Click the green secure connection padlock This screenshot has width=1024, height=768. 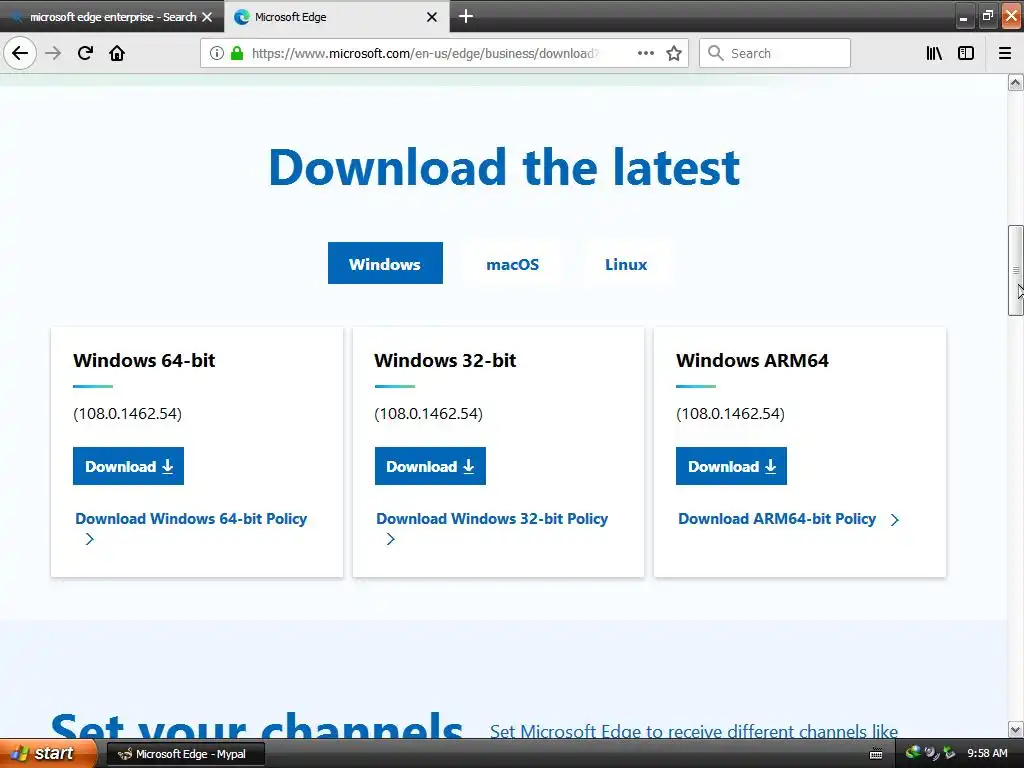pos(237,54)
